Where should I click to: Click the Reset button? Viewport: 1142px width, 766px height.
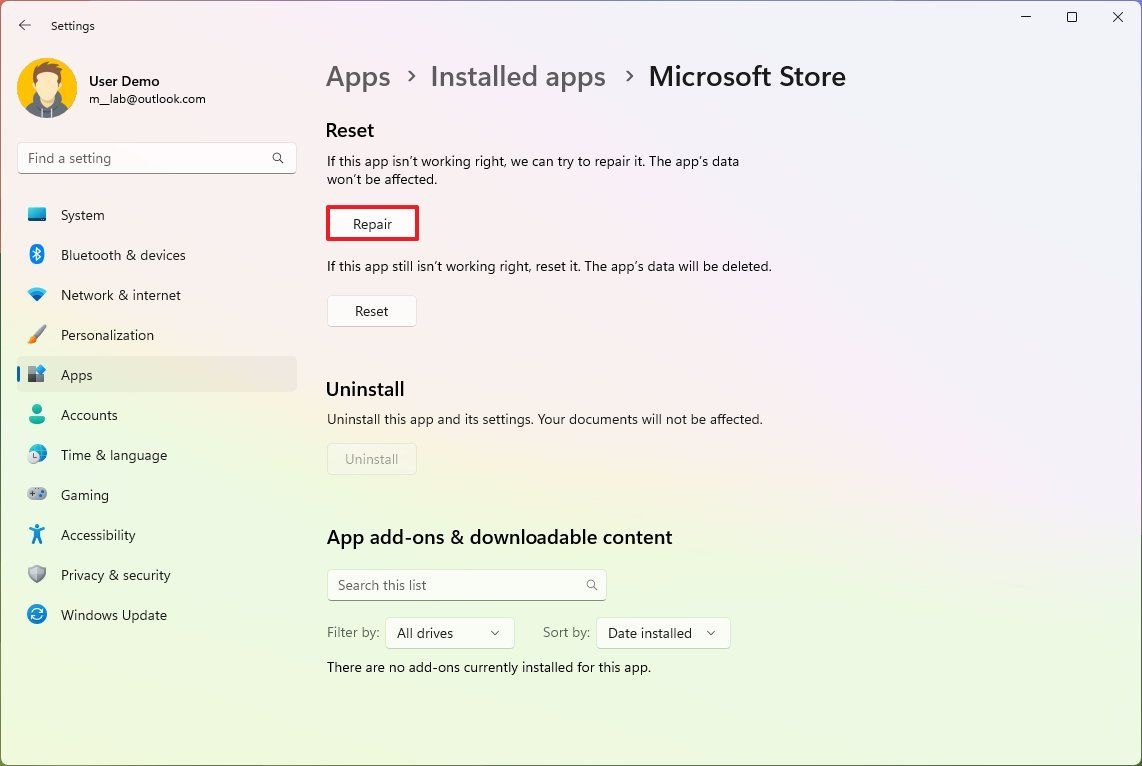(x=371, y=311)
